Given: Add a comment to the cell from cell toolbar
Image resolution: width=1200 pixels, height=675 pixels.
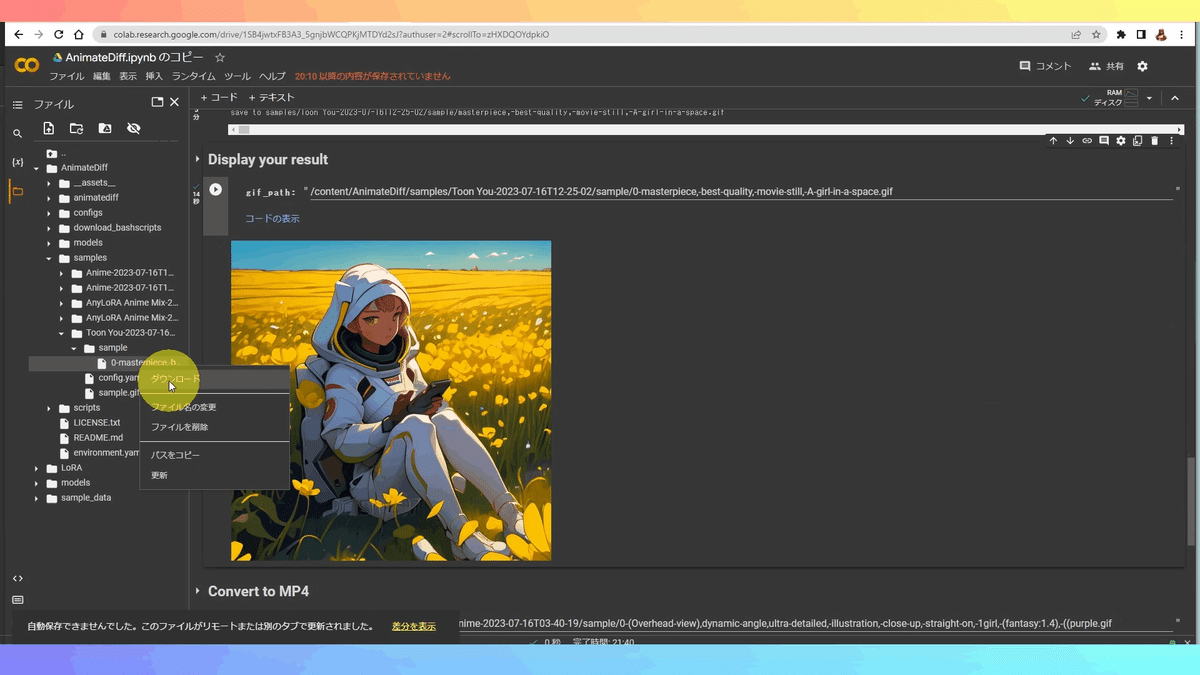Looking at the screenshot, I should (1104, 141).
